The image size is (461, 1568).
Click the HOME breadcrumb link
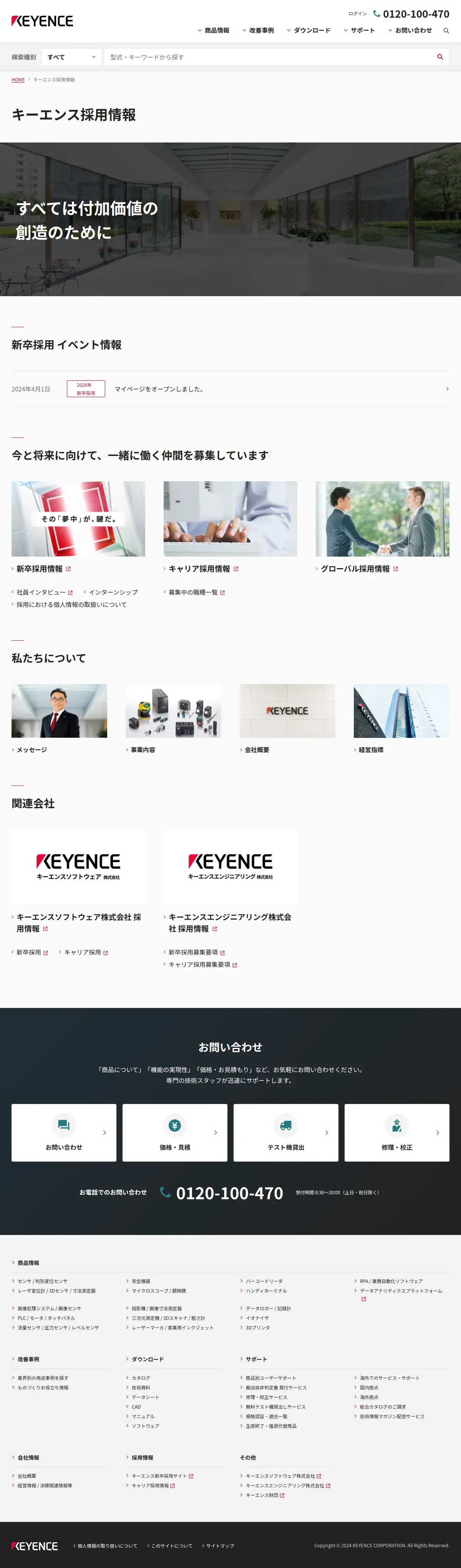click(x=18, y=80)
